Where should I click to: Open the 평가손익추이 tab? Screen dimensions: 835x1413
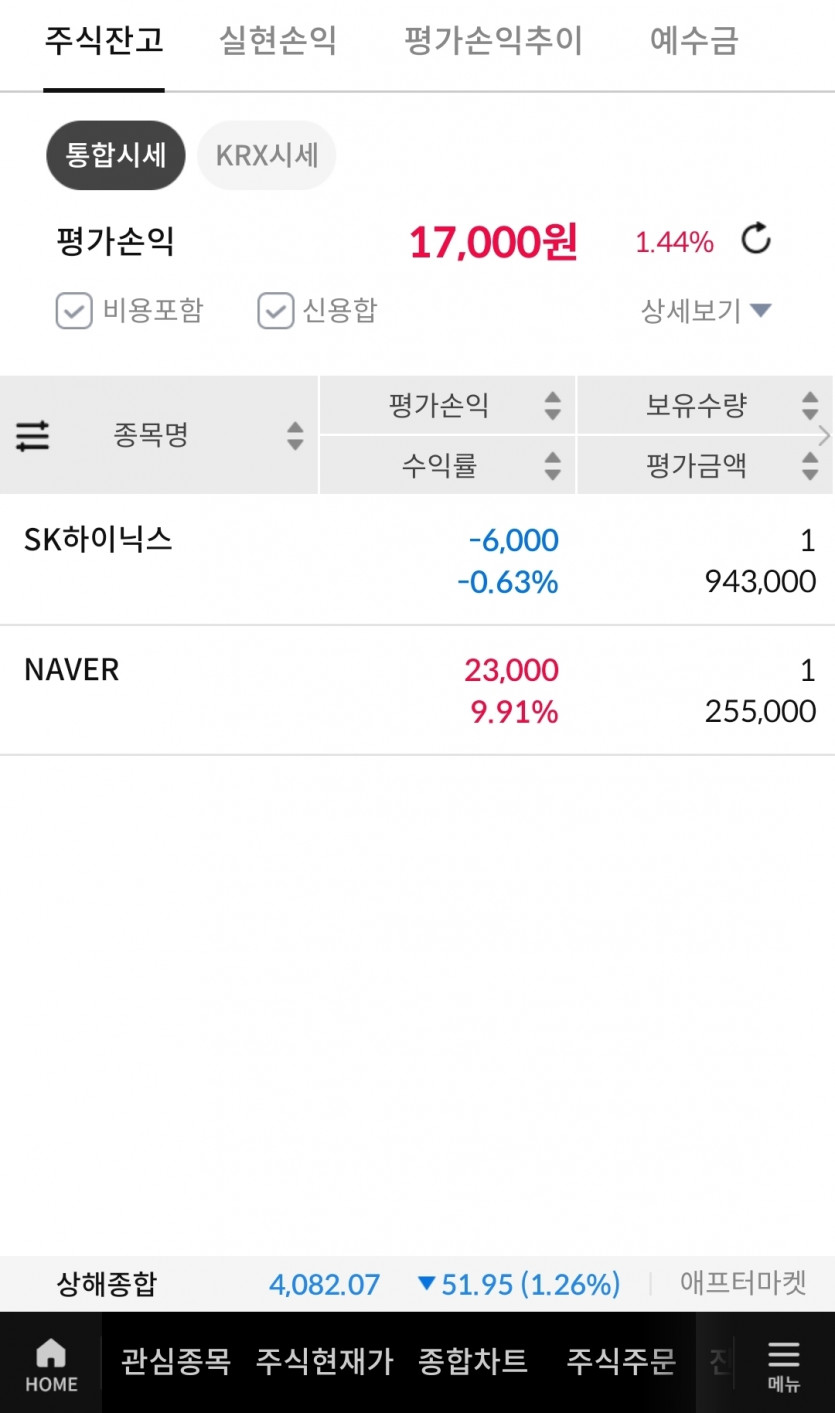pyautogui.click(x=493, y=42)
